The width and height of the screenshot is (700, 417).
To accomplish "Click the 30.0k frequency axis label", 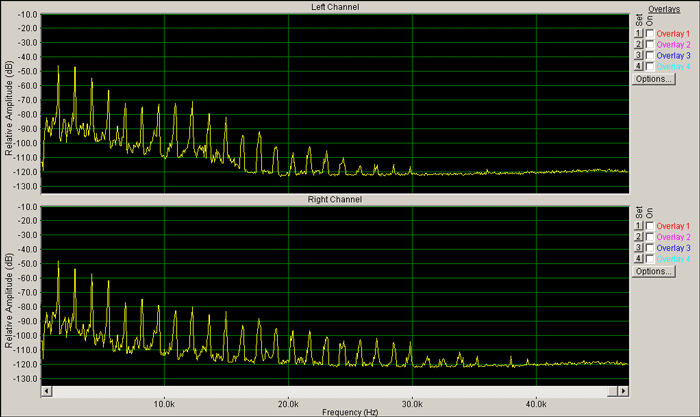I will 412,404.
